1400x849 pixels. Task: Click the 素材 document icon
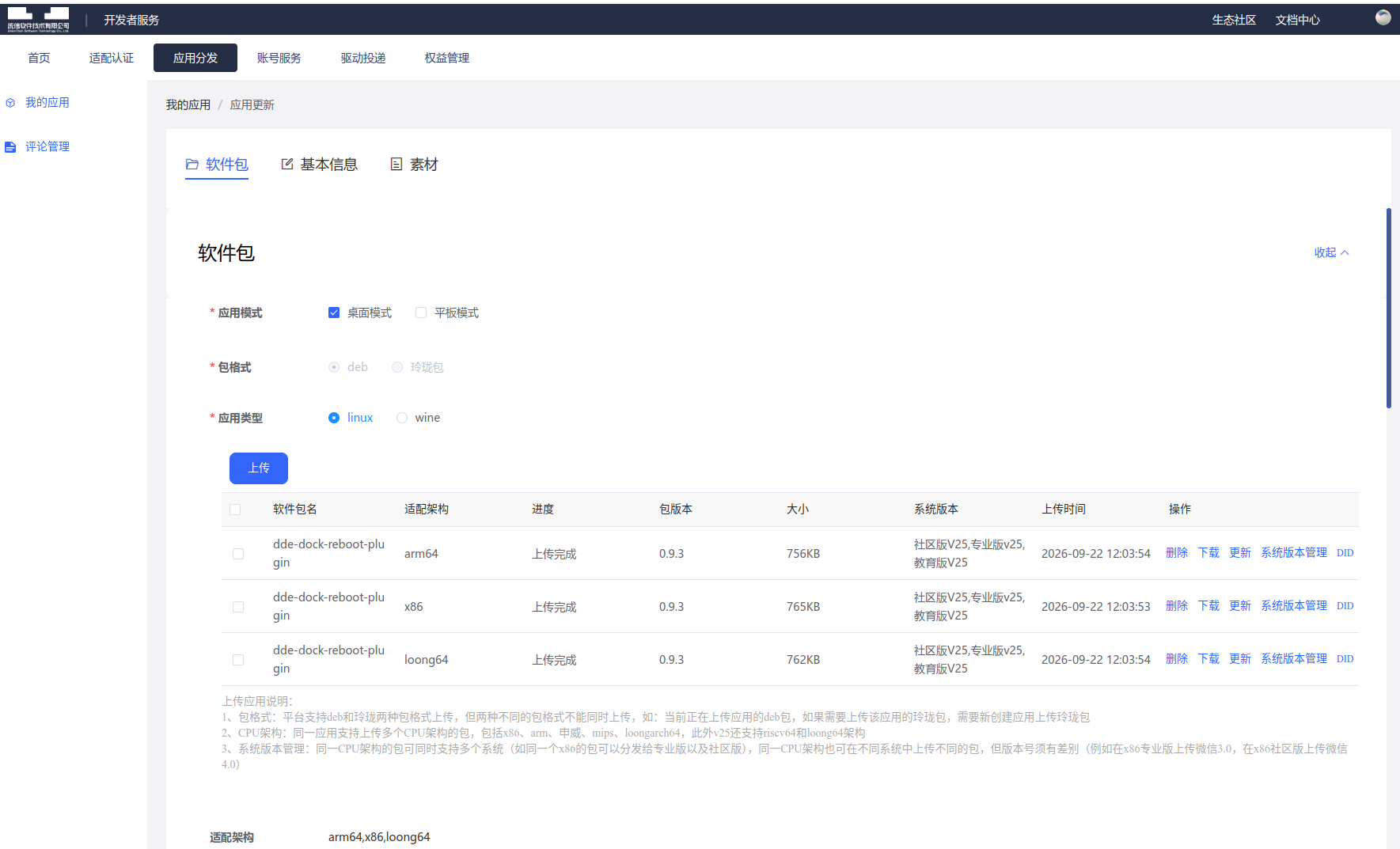point(396,164)
